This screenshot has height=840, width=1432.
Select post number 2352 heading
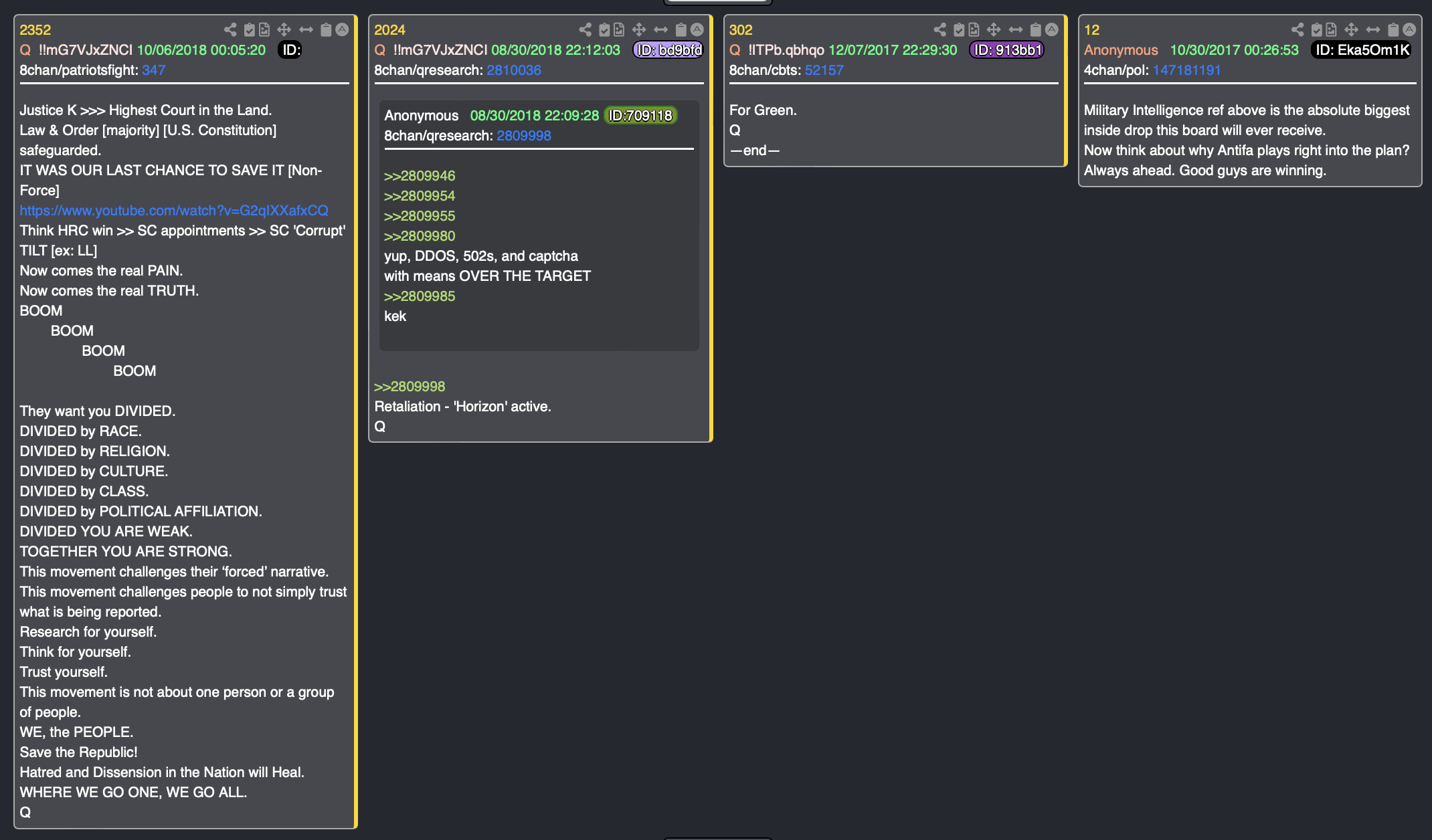[x=35, y=30]
